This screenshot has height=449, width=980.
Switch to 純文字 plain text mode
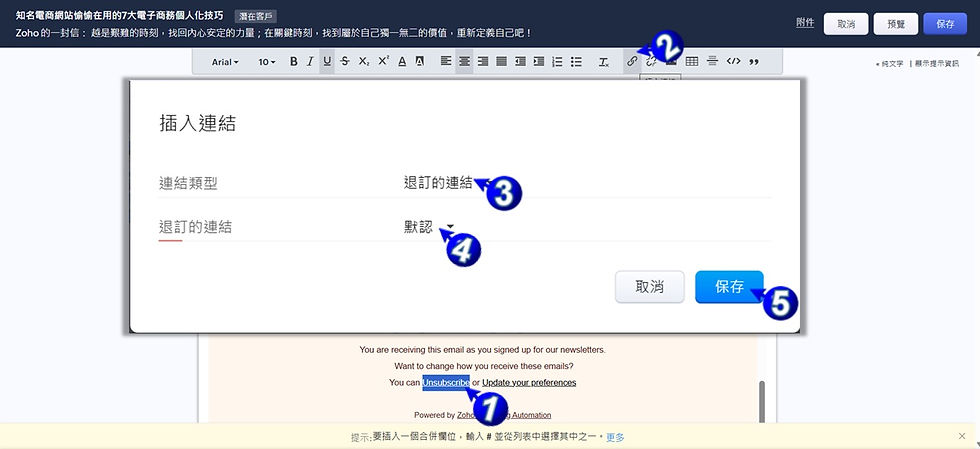click(x=892, y=63)
